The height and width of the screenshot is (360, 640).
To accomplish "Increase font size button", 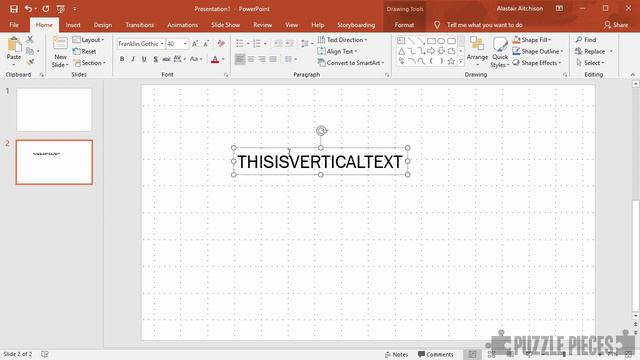I will [x=195, y=44].
